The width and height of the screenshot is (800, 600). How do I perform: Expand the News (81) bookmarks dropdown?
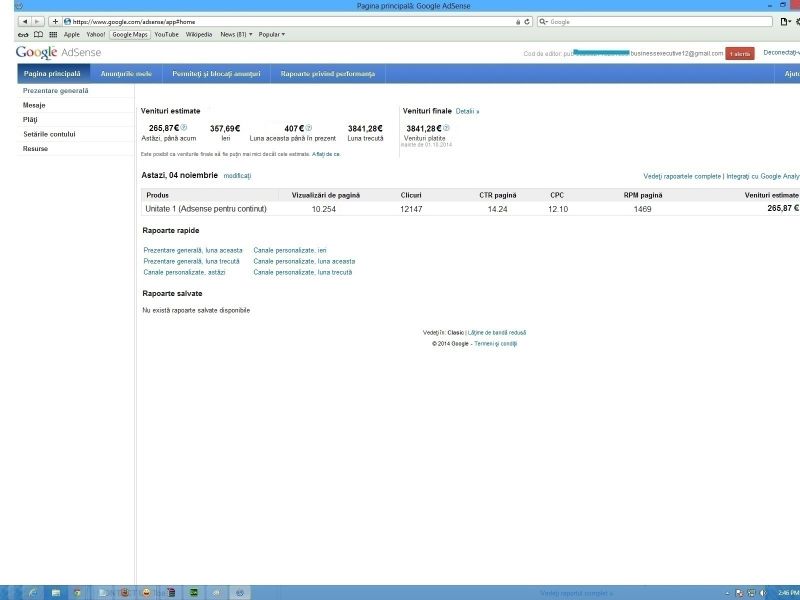[x=235, y=34]
